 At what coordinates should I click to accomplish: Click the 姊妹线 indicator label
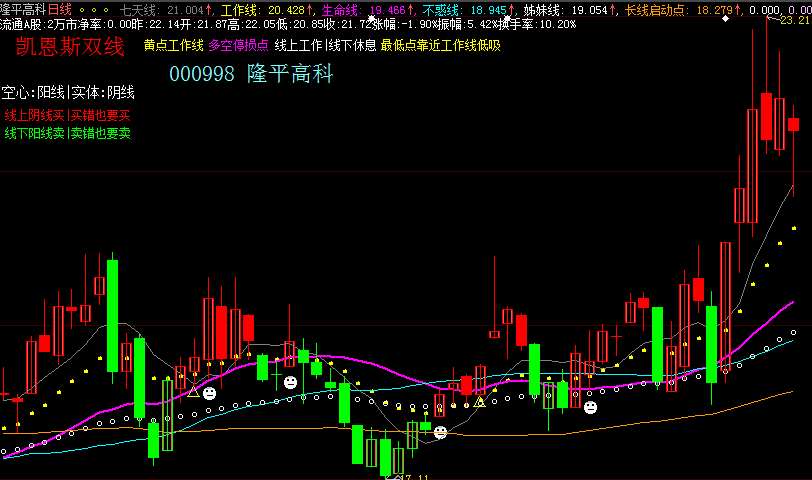point(543,9)
